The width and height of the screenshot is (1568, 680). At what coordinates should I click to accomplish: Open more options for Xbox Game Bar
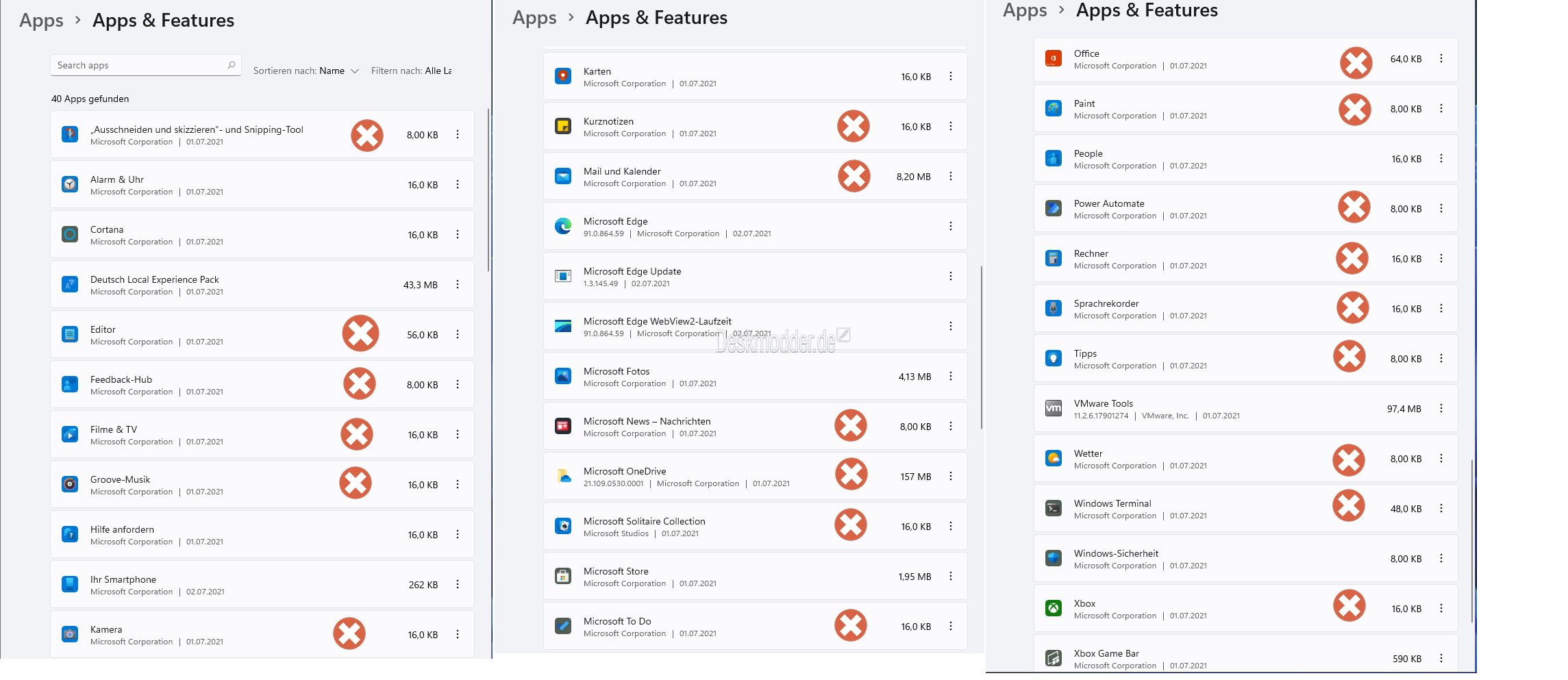click(1441, 658)
